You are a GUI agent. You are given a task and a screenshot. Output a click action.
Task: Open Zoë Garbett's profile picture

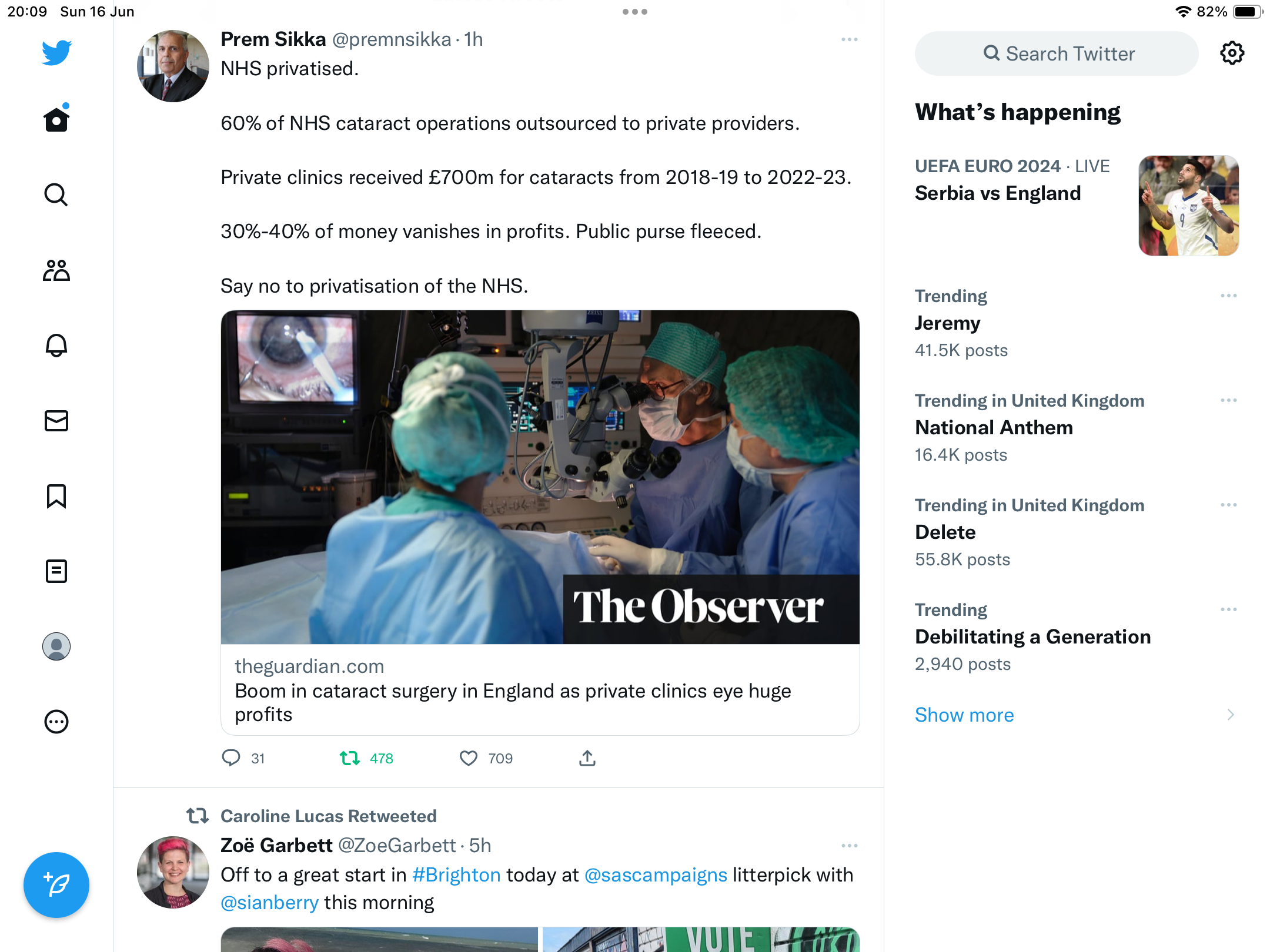173,873
